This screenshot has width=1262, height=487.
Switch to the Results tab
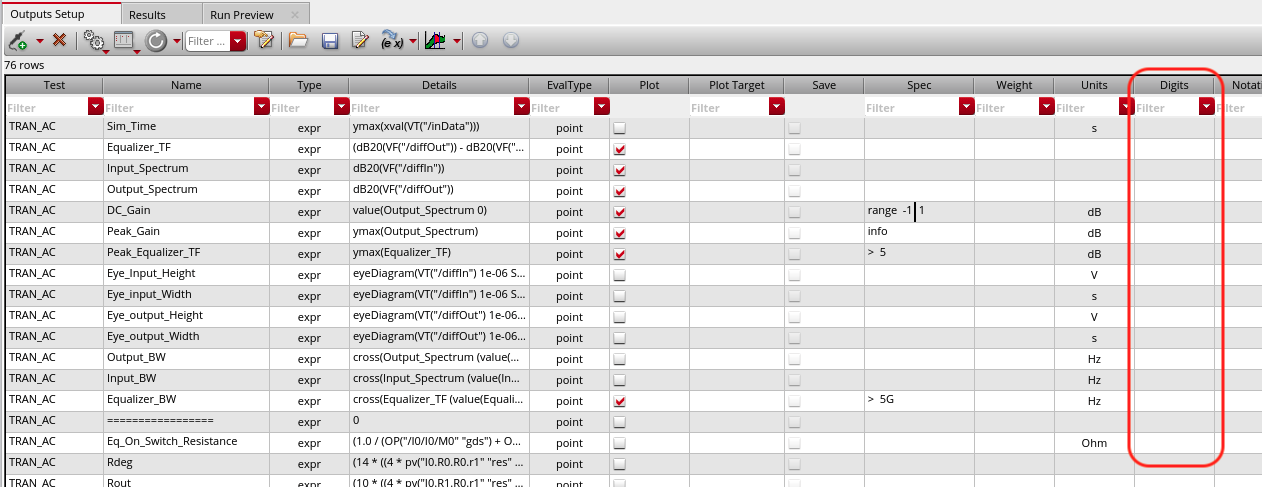[x=148, y=15]
